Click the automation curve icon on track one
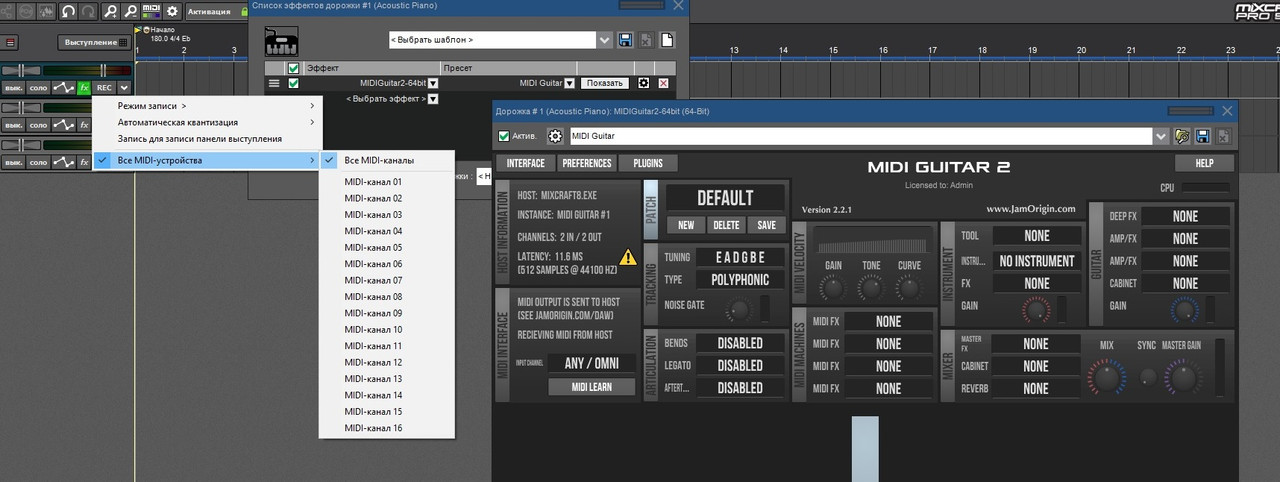 (64, 88)
